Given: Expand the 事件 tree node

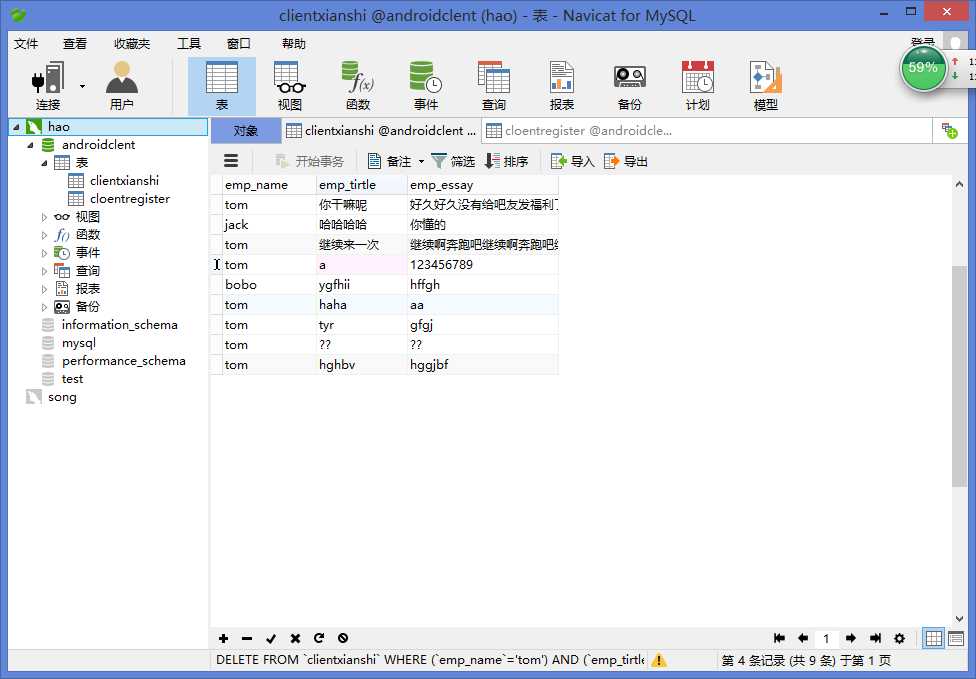Looking at the screenshot, I should pyautogui.click(x=44, y=253).
